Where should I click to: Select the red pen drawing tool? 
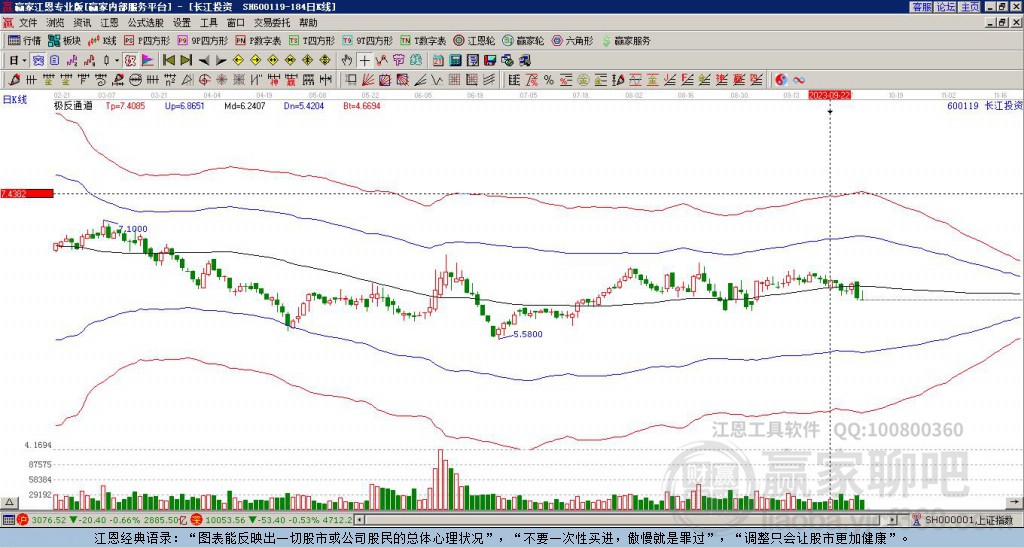[14, 80]
